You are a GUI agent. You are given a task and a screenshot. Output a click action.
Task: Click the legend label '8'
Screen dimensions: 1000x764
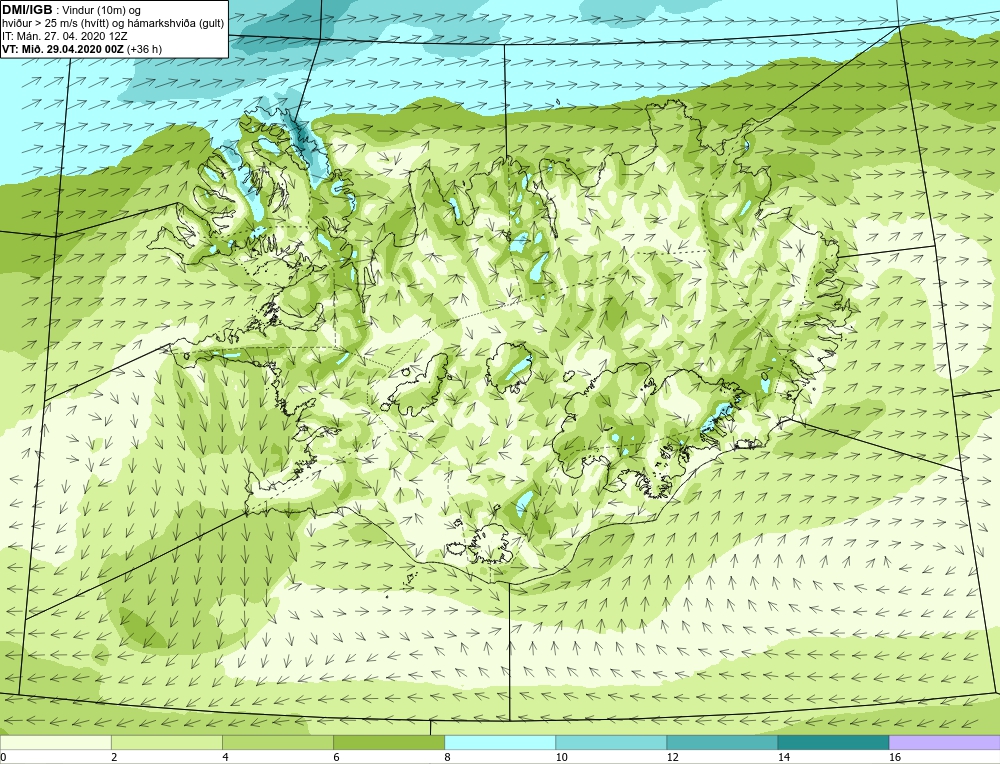tap(447, 757)
